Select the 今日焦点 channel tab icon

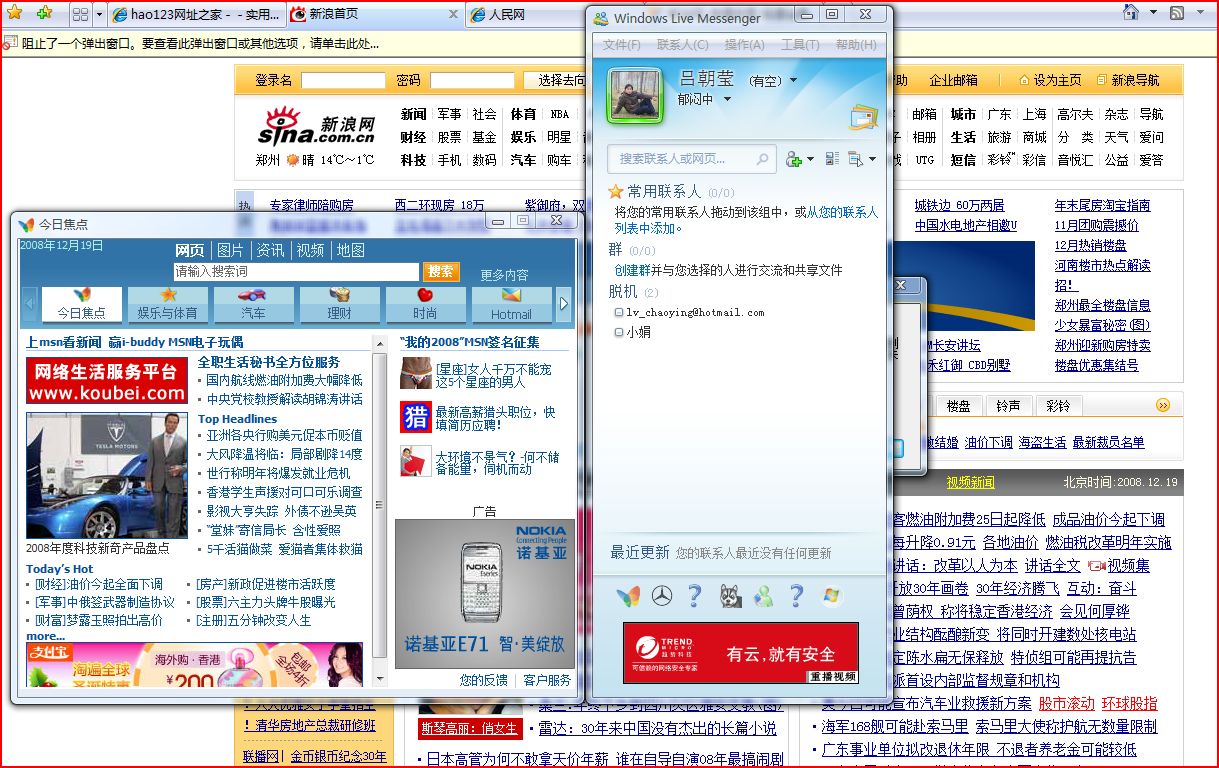point(82,304)
